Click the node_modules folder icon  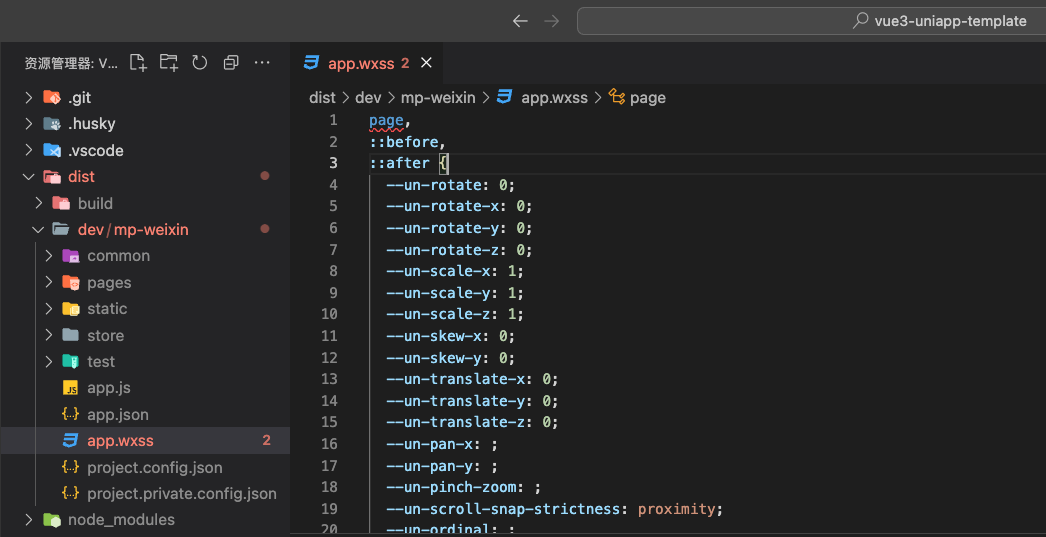51,520
